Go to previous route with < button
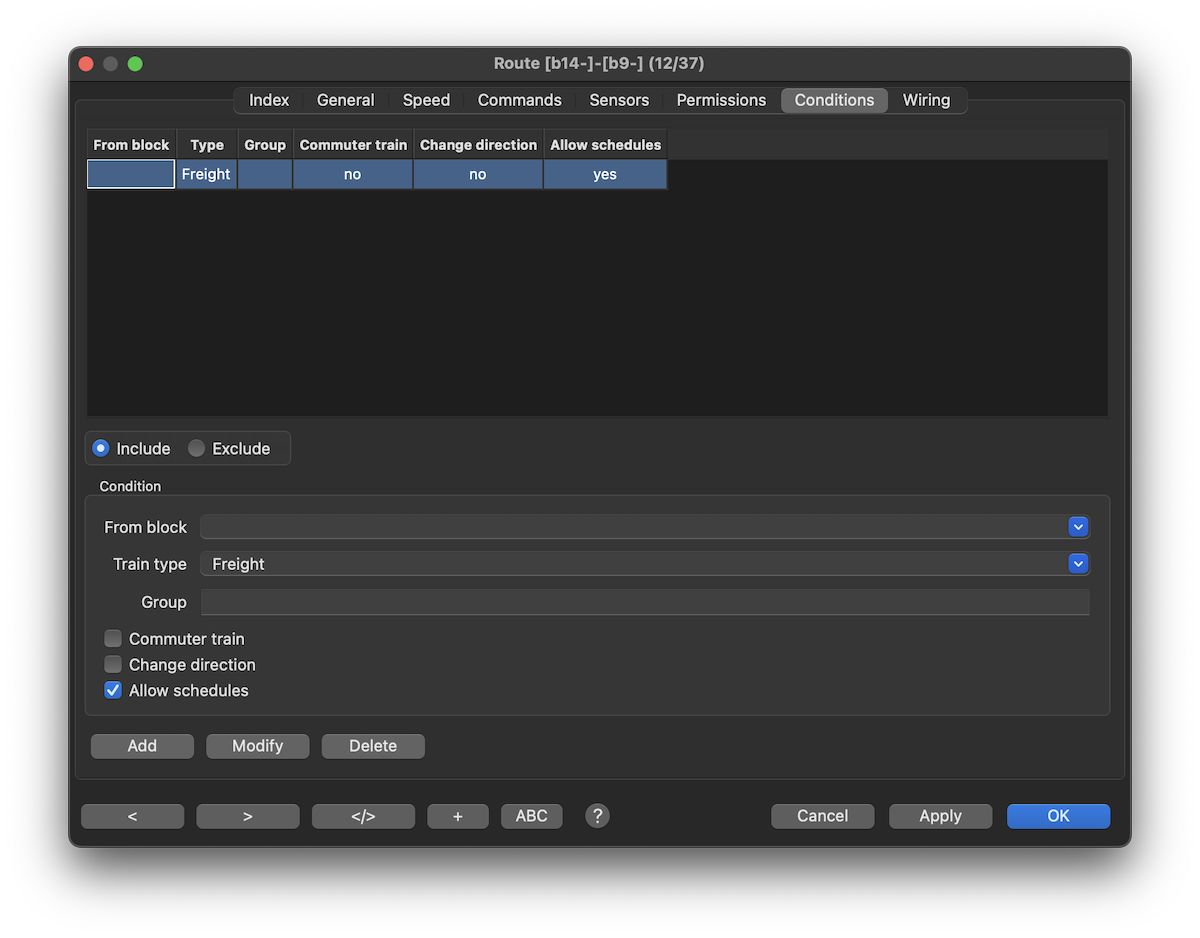This screenshot has height=938, width=1200. (x=132, y=816)
